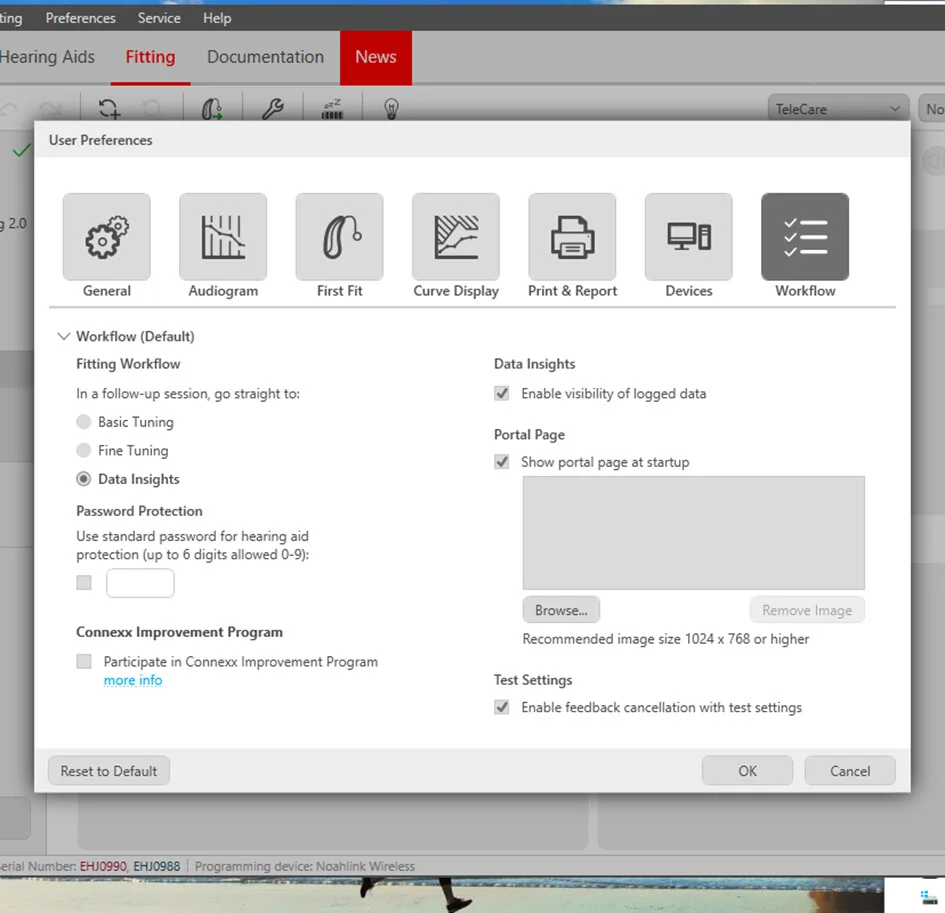
Task: Open Curve Display preferences
Action: point(456,237)
